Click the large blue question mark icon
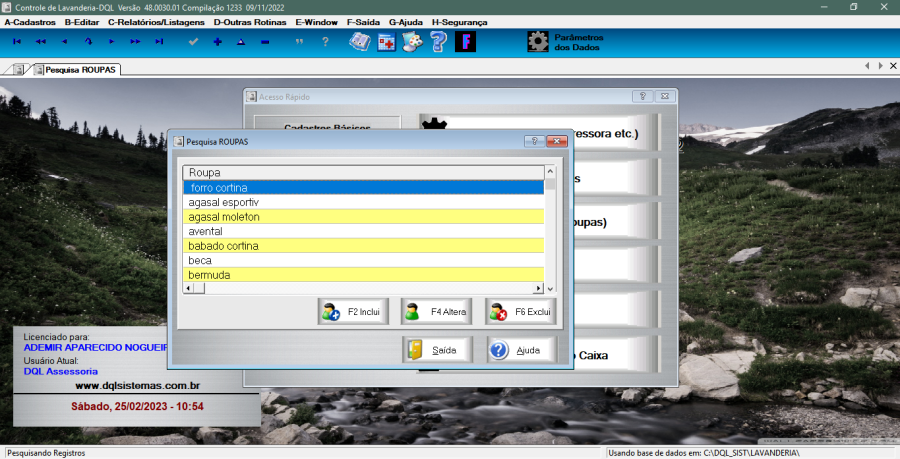 click(x=438, y=42)
